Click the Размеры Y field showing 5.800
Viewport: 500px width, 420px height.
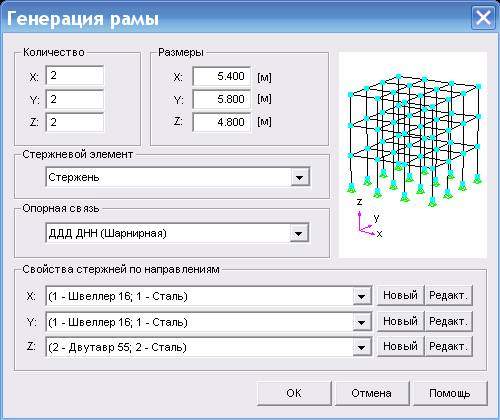[x=221, y=99]
